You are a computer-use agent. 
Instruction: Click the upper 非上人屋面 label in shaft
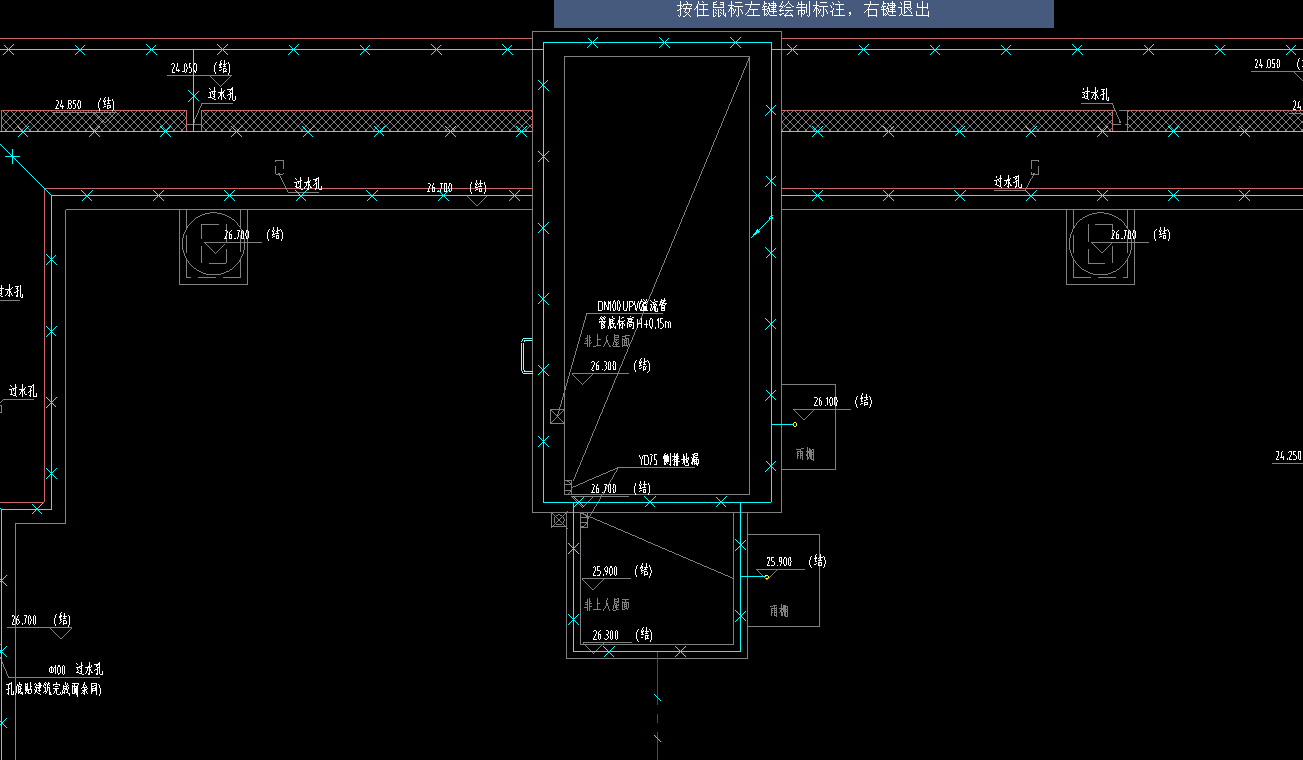(x=608, y=341)
